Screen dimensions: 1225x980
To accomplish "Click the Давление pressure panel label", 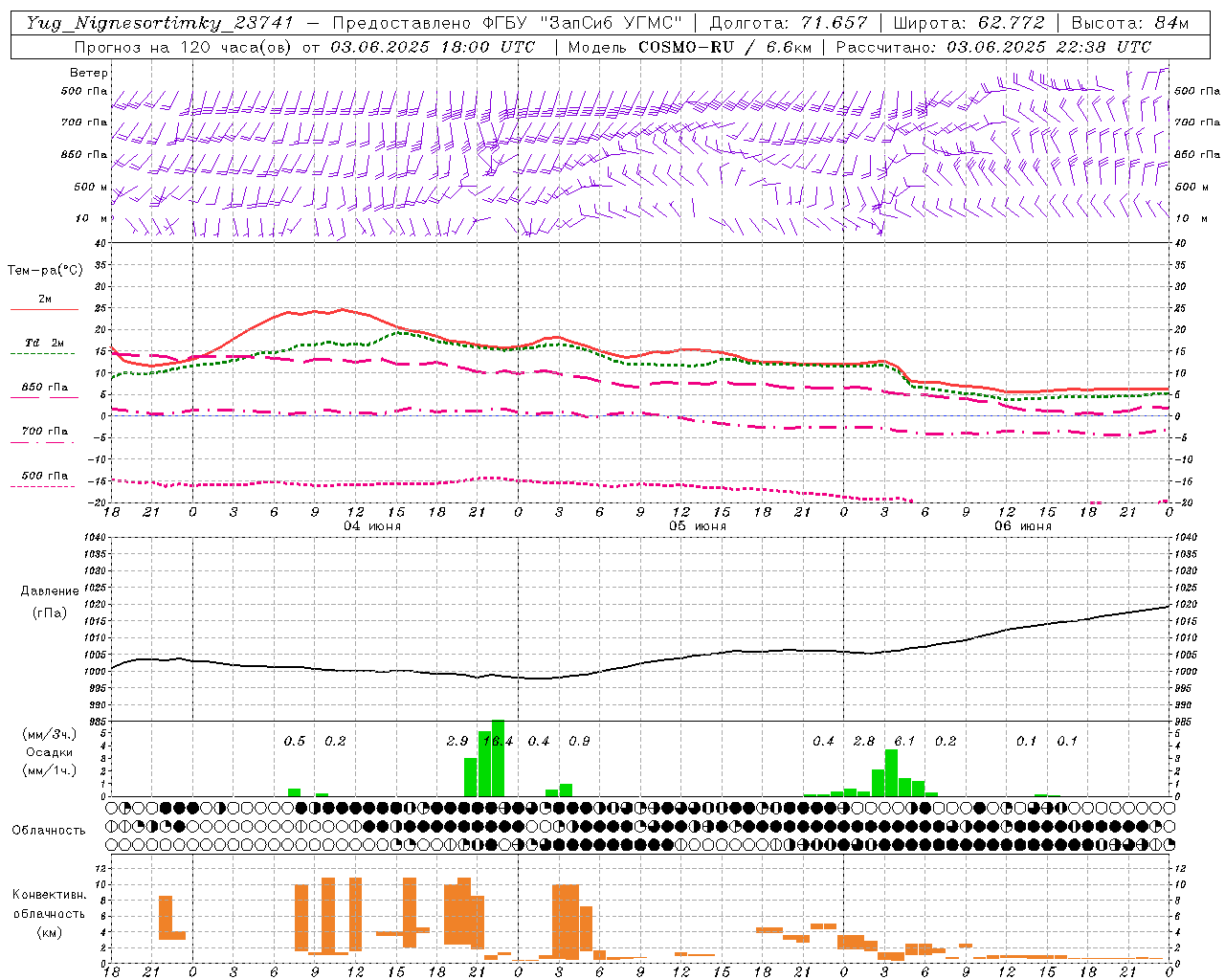I will (49, 591).
